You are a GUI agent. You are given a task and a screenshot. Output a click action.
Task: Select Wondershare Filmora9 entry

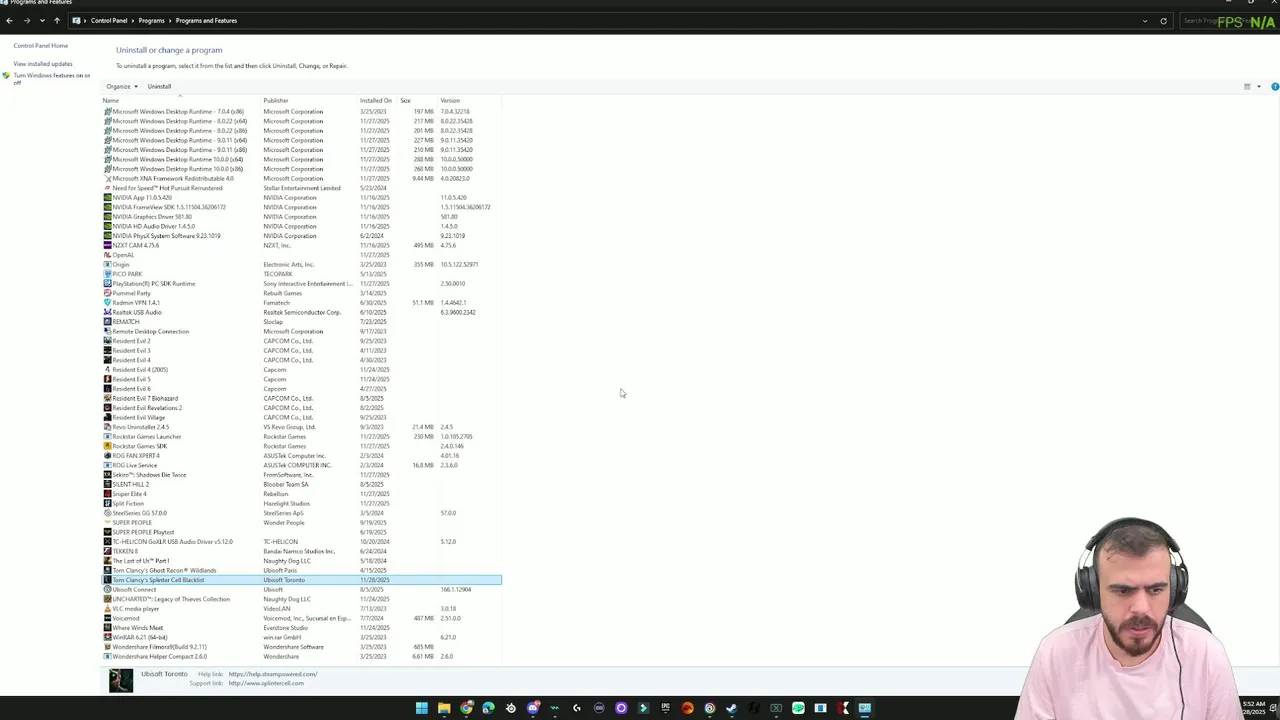tap(301, 647)
